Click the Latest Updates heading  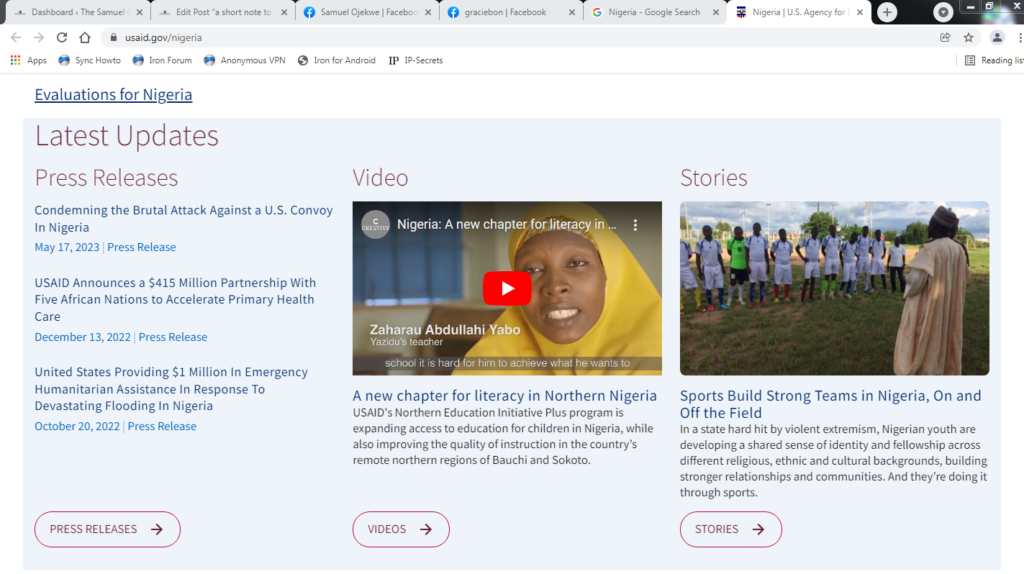pos(127,136)
